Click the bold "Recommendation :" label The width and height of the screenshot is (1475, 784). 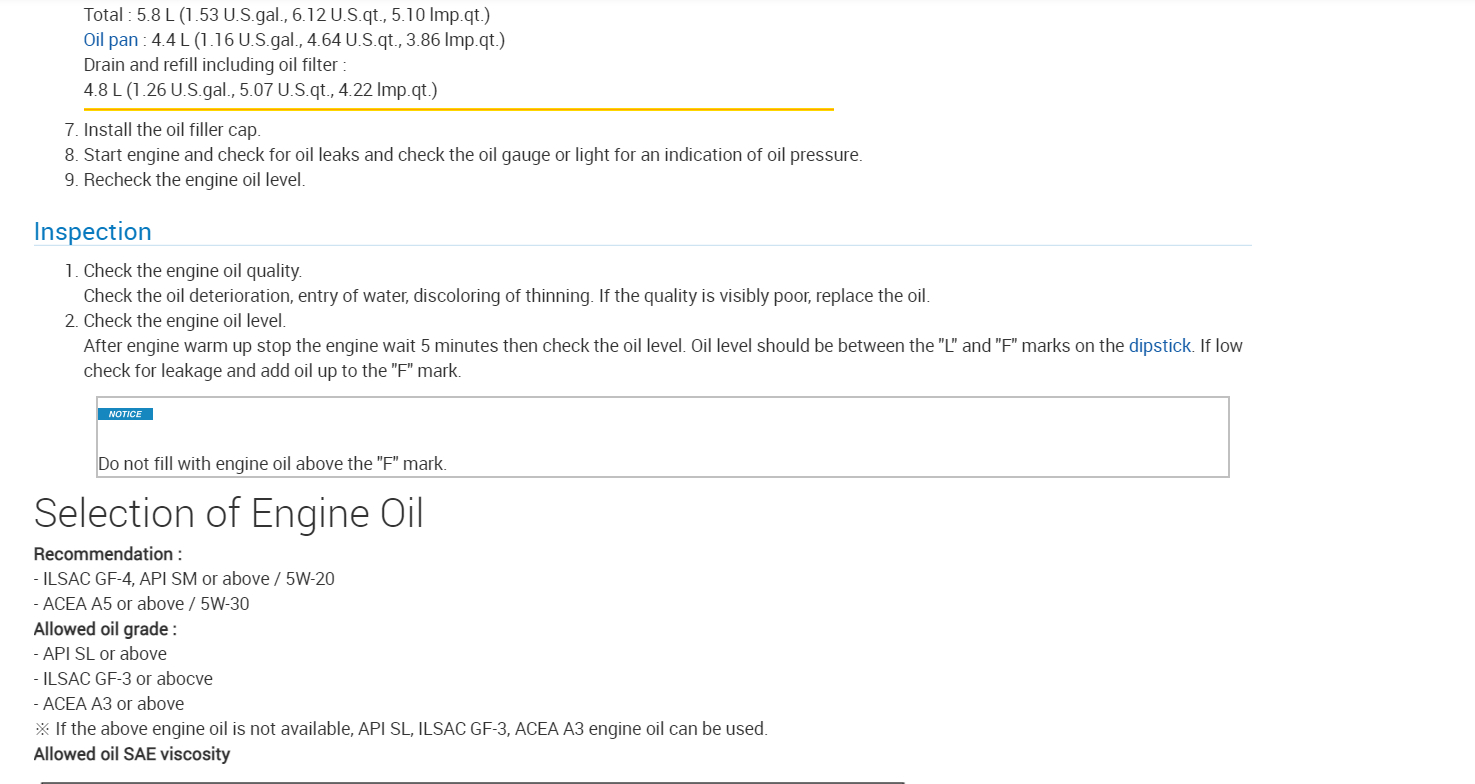(x=108, y=554)
